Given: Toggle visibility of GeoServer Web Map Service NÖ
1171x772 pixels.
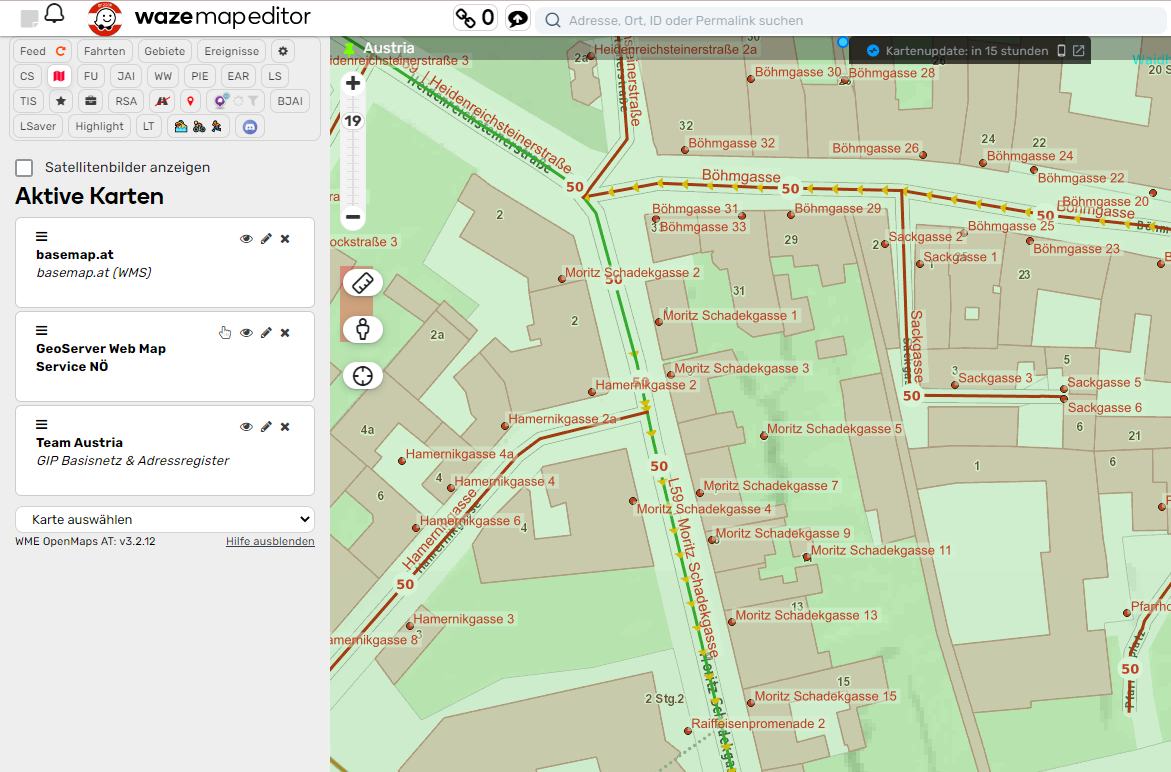Looking at the screenshot, I should [x=246, y=333].
